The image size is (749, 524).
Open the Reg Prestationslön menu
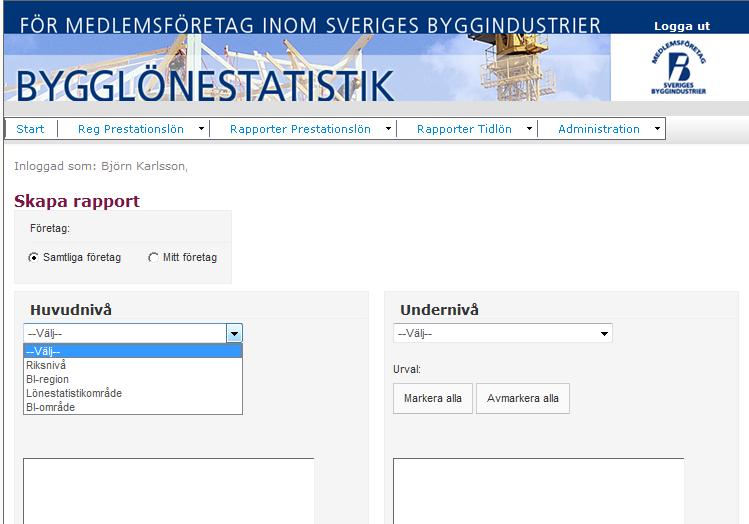131,129
